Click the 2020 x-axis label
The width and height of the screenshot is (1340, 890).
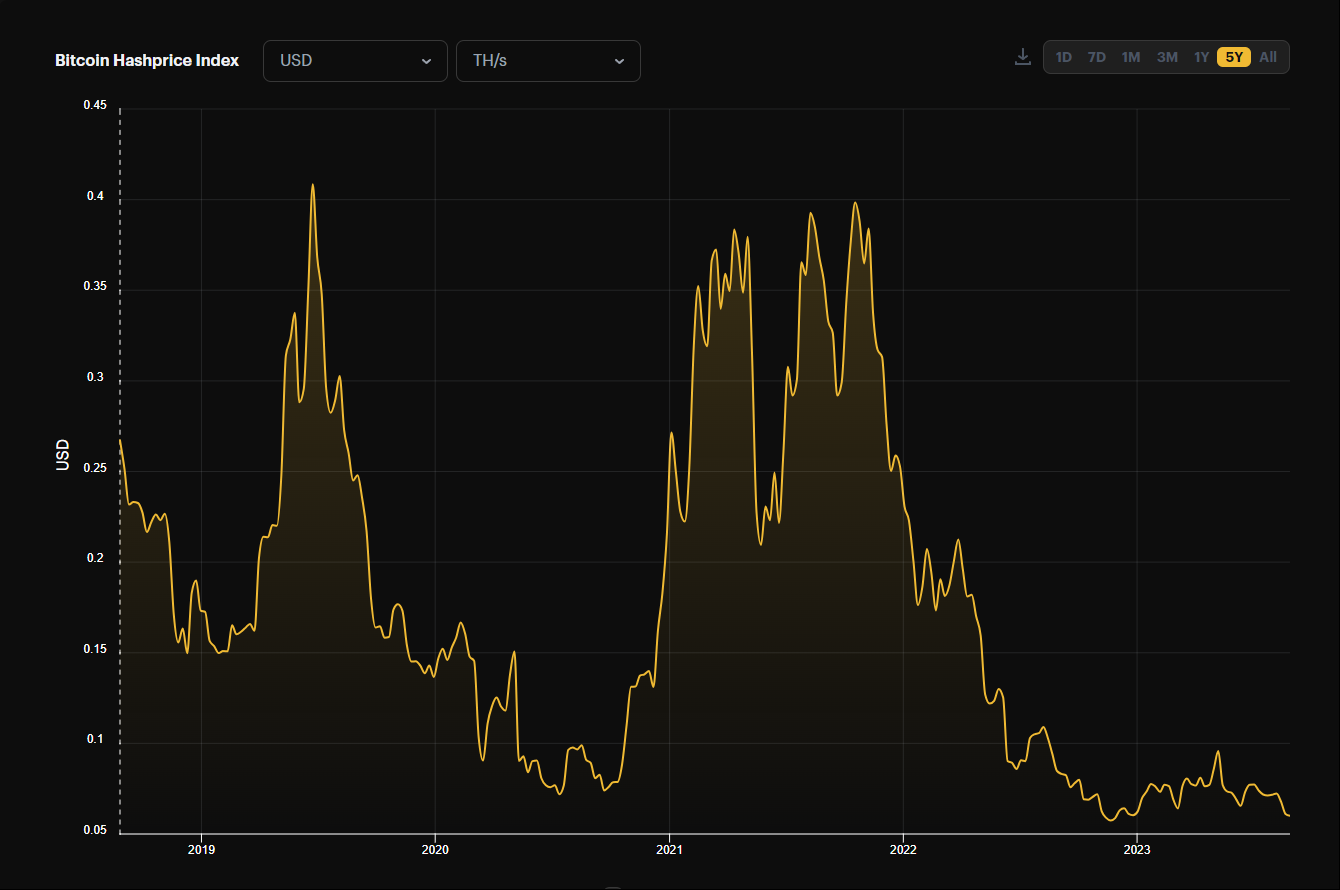click(x=435, y=850)
